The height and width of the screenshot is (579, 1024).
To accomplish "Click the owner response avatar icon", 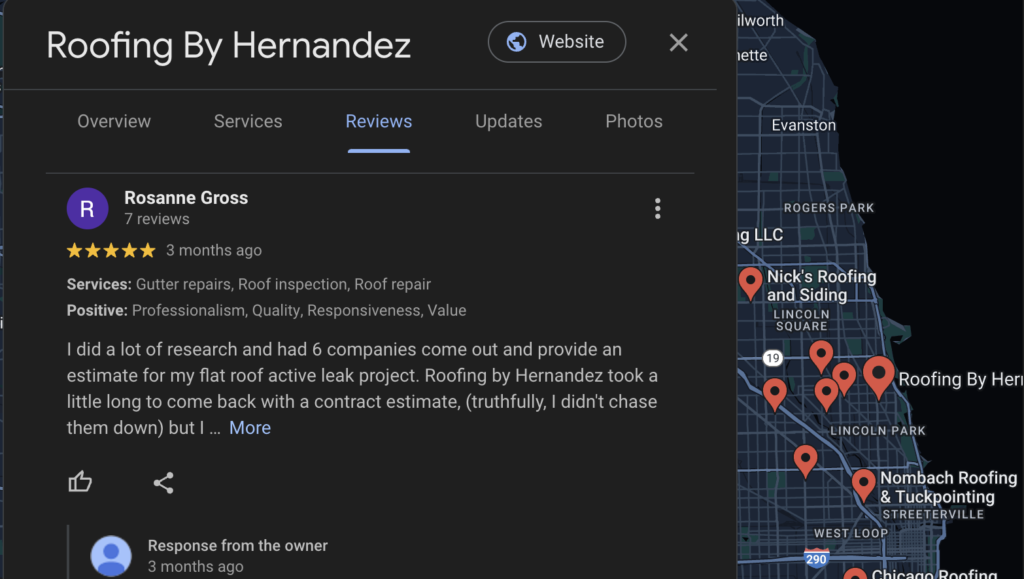I will coord(111,556).
